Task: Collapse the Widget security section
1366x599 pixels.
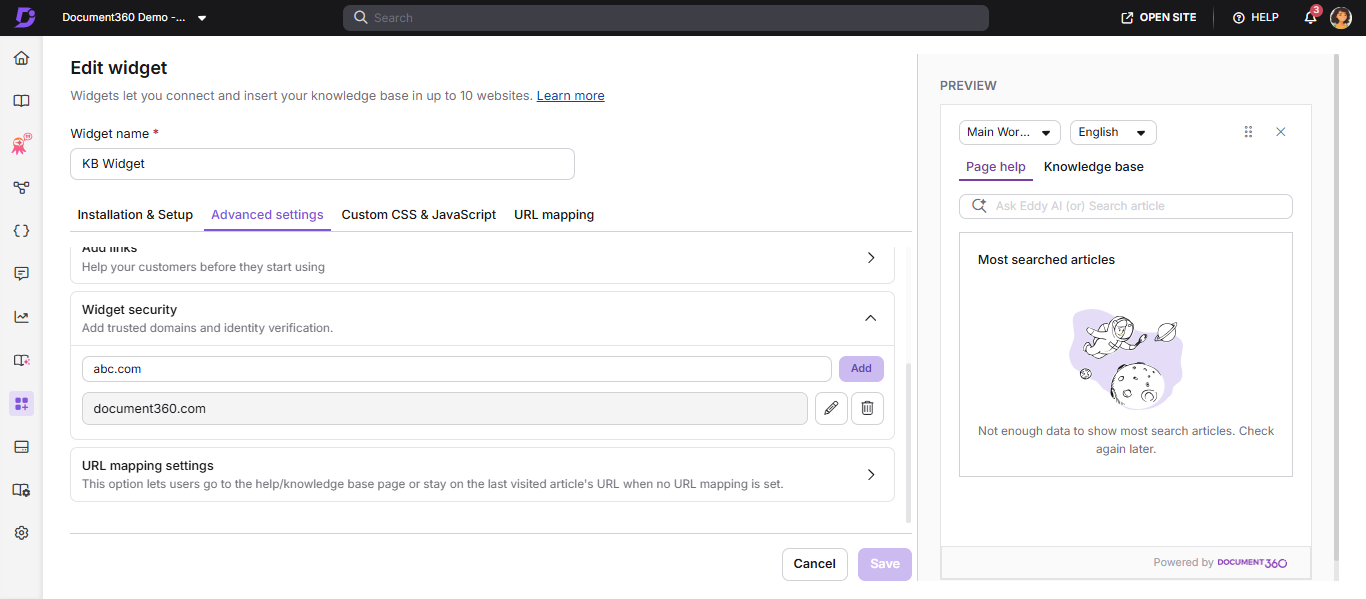Action: tap(871, 318)
